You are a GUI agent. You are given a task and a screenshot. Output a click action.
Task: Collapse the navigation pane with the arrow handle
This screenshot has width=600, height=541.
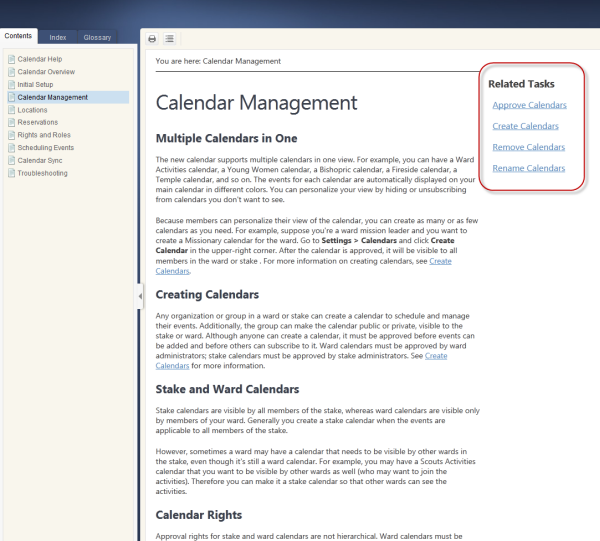[140, 296]
